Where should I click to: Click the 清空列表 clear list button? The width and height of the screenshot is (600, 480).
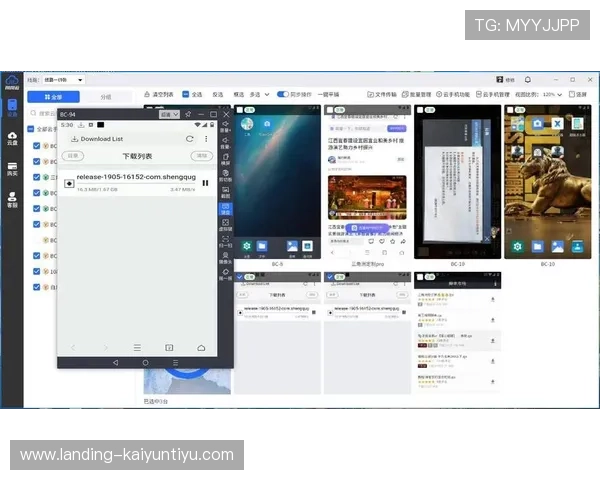[159, 94]
